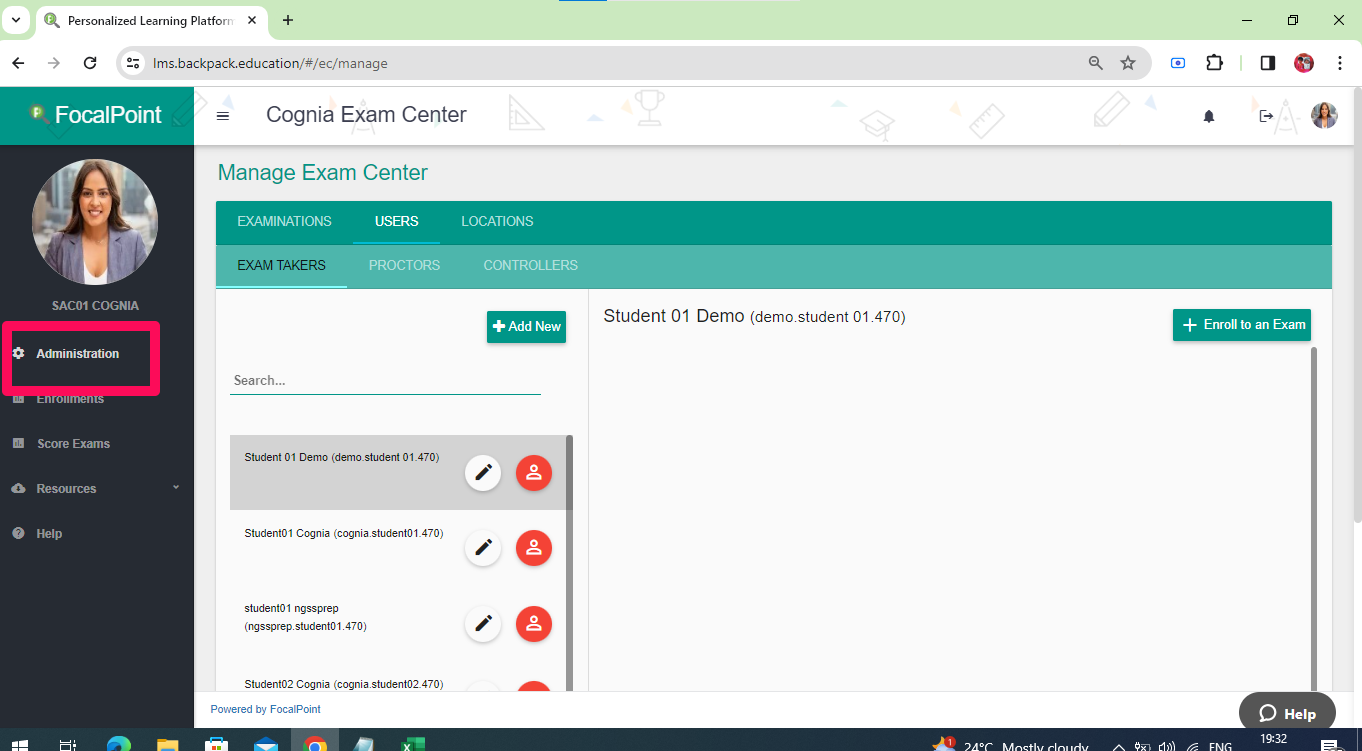The width and height of the screenshot is (1362, 751).
Task: Click the FocalPoint logo
Action: (x=97, y=115)
